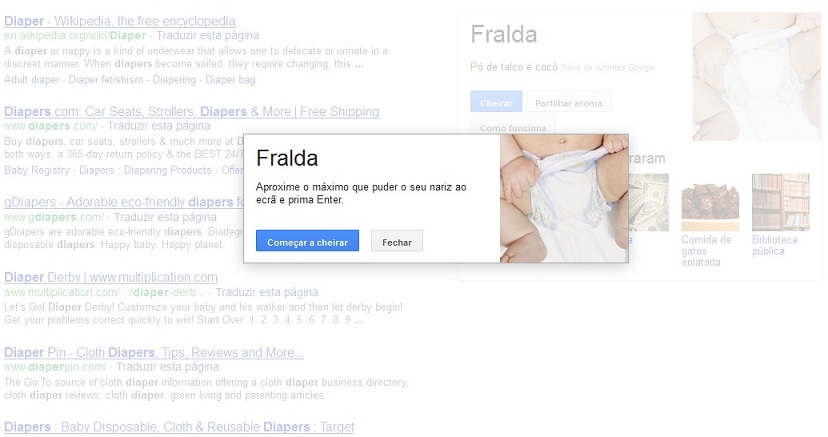Click the Baby Registry sublink
This screenshot has width=828, height=437.
click(36, 170)
